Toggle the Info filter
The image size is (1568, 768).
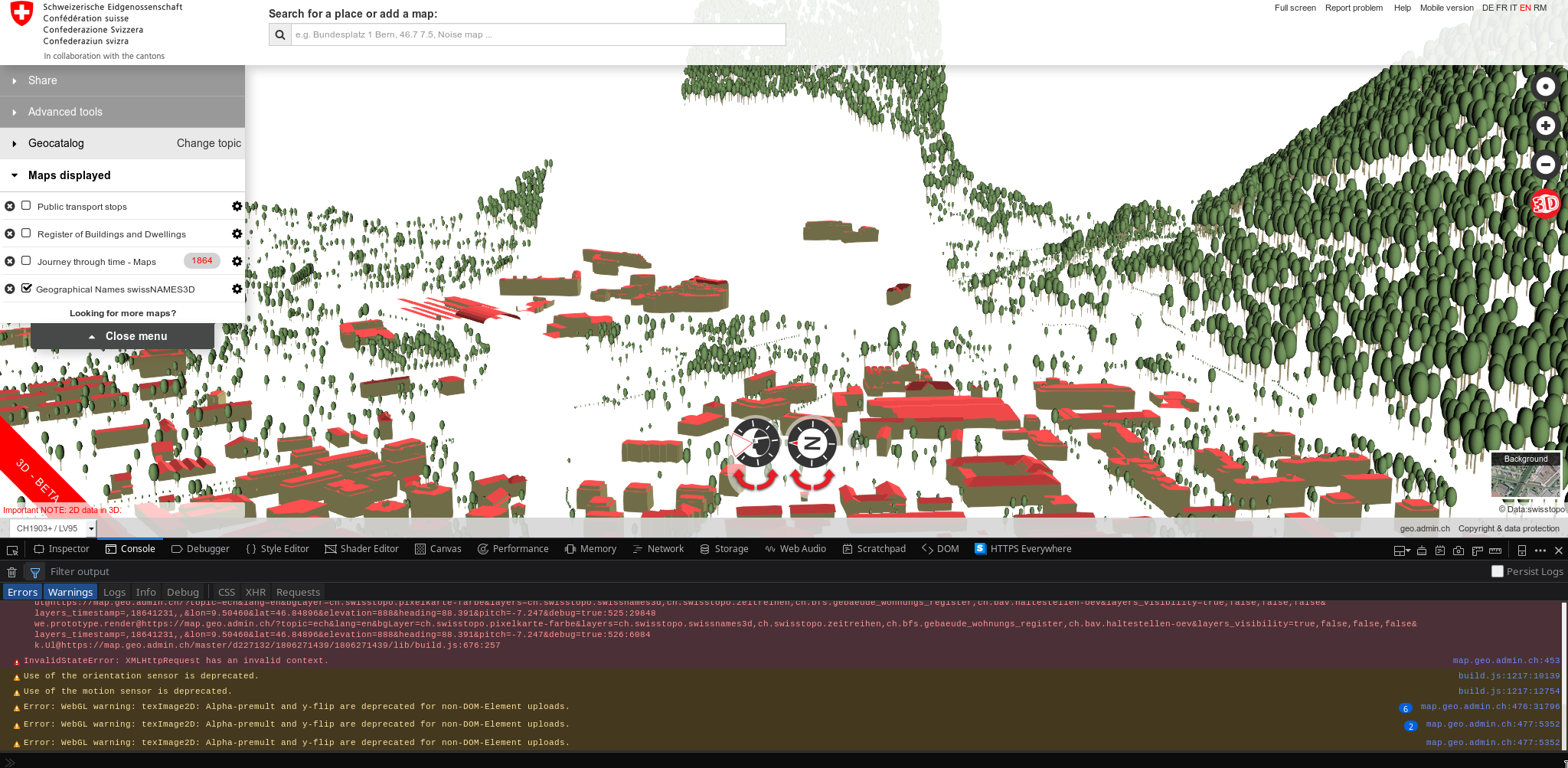(145, 592)
